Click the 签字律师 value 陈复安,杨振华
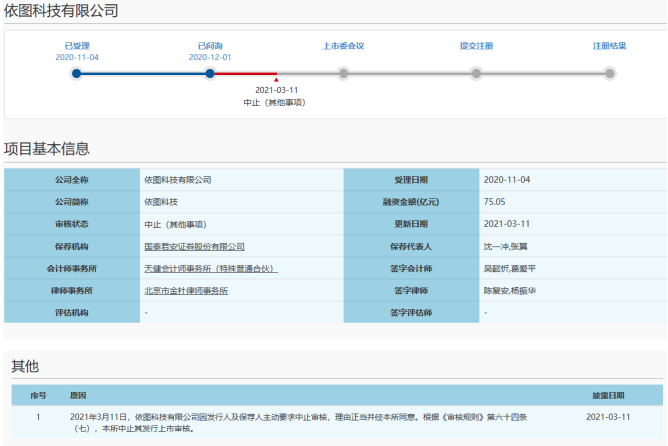 coord(510,291)
